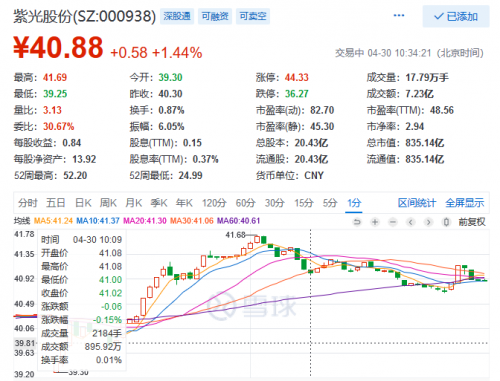The image size is (500, 381).
Task: Click the 总市值 value 835.14亿
Action: pyautogui.click(x=425, y=143)
